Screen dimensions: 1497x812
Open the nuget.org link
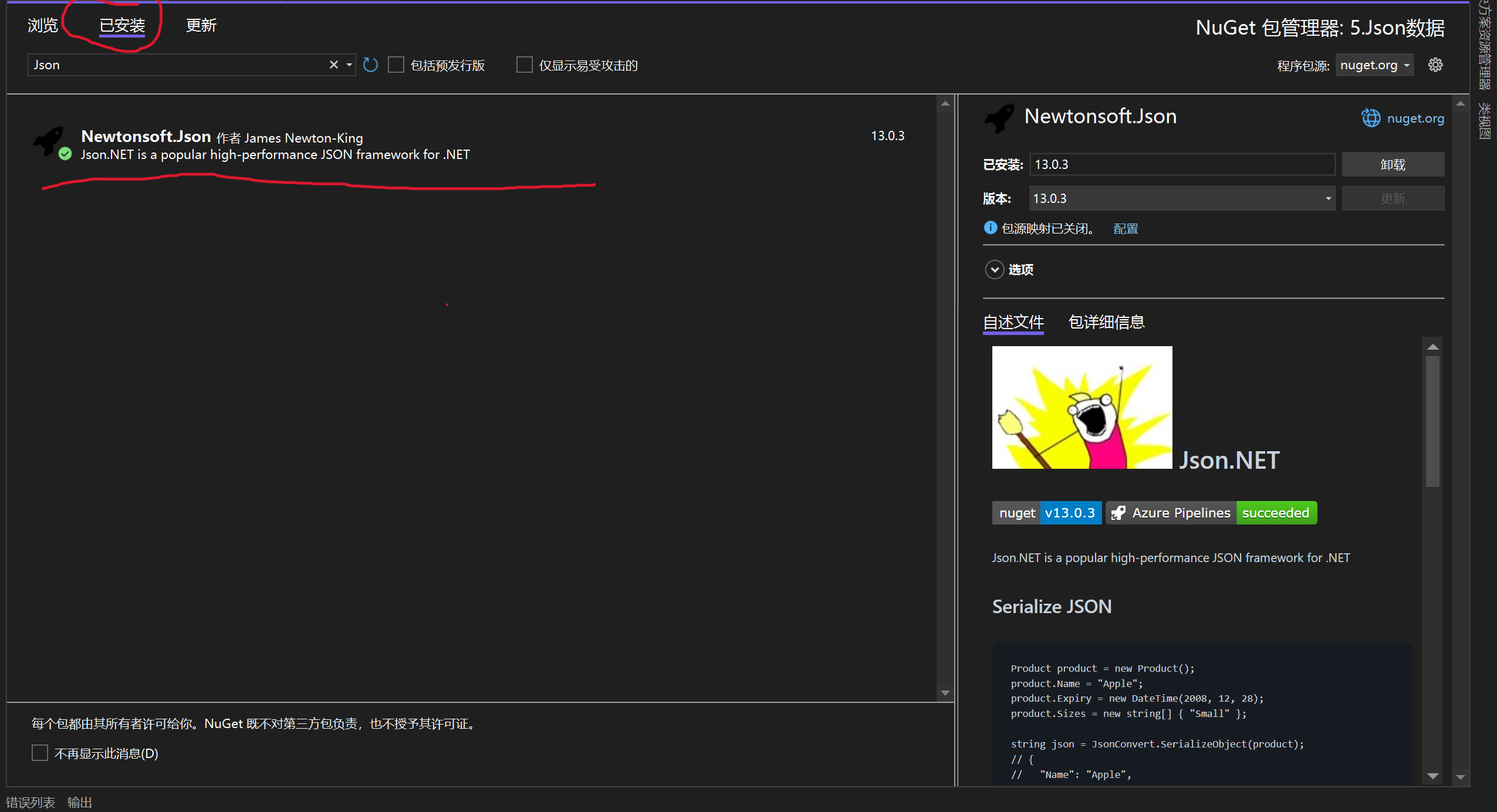click(1415, 118)
